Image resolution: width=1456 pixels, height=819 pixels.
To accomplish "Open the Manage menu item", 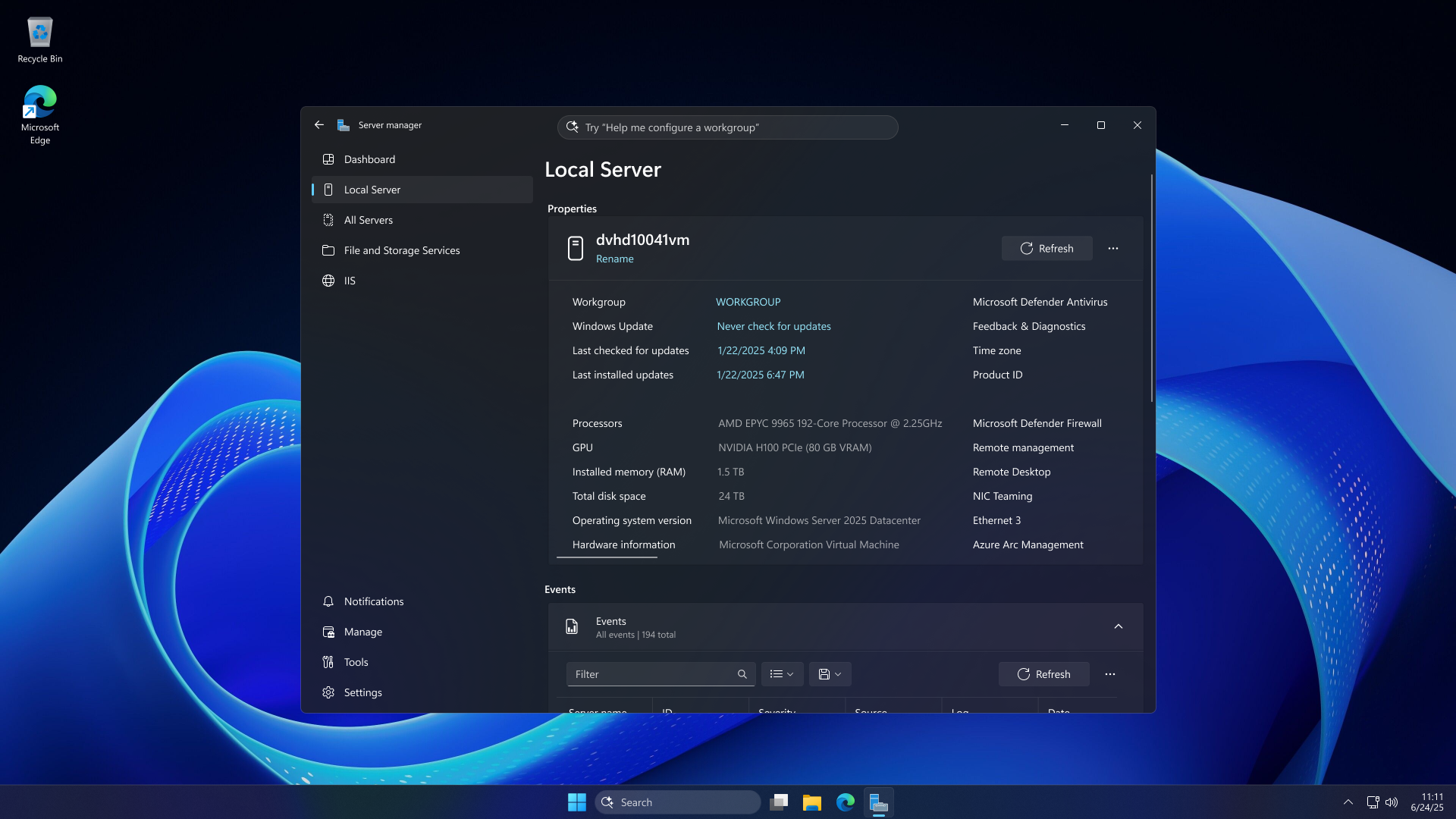I will point(362,632).
